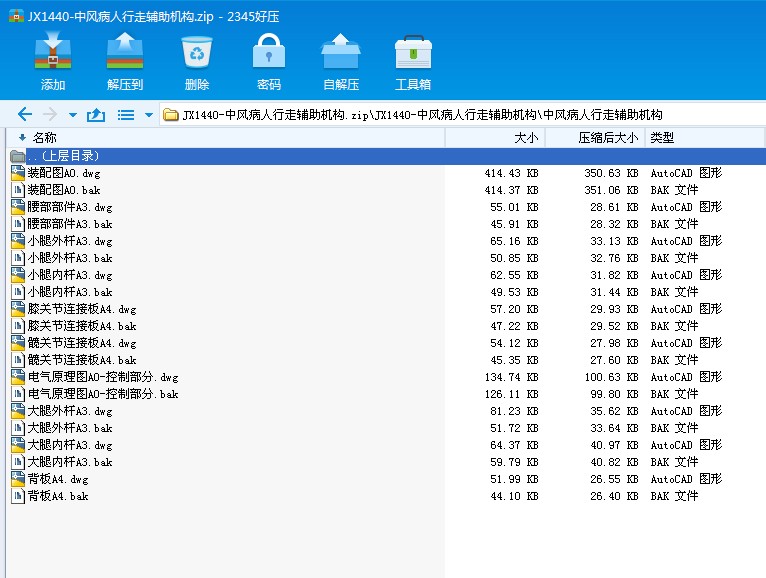
Task: Click the up-one-level folder icon
Action: pos(96,115)
